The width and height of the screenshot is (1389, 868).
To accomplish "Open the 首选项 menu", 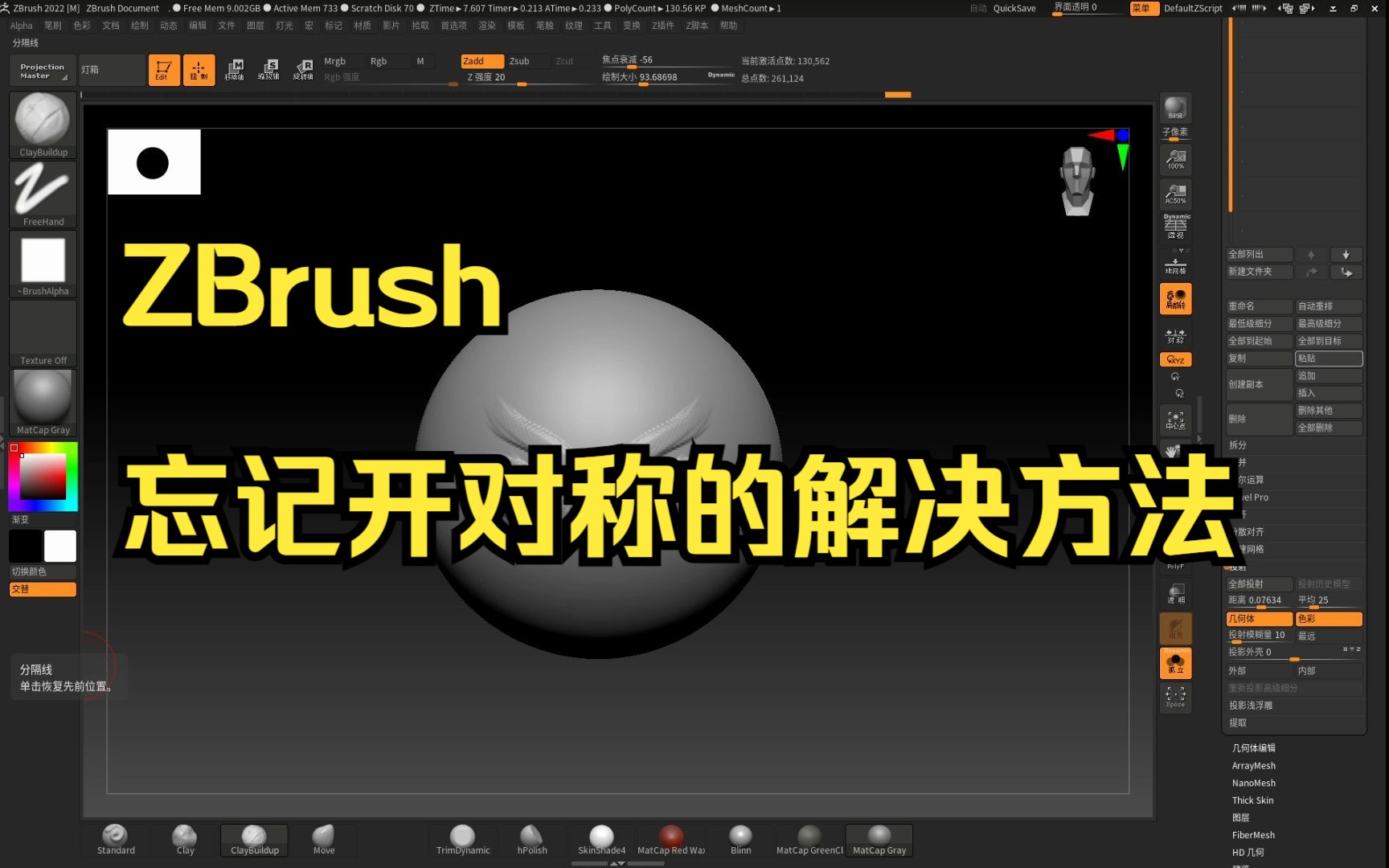I will (x=453, y=26).
